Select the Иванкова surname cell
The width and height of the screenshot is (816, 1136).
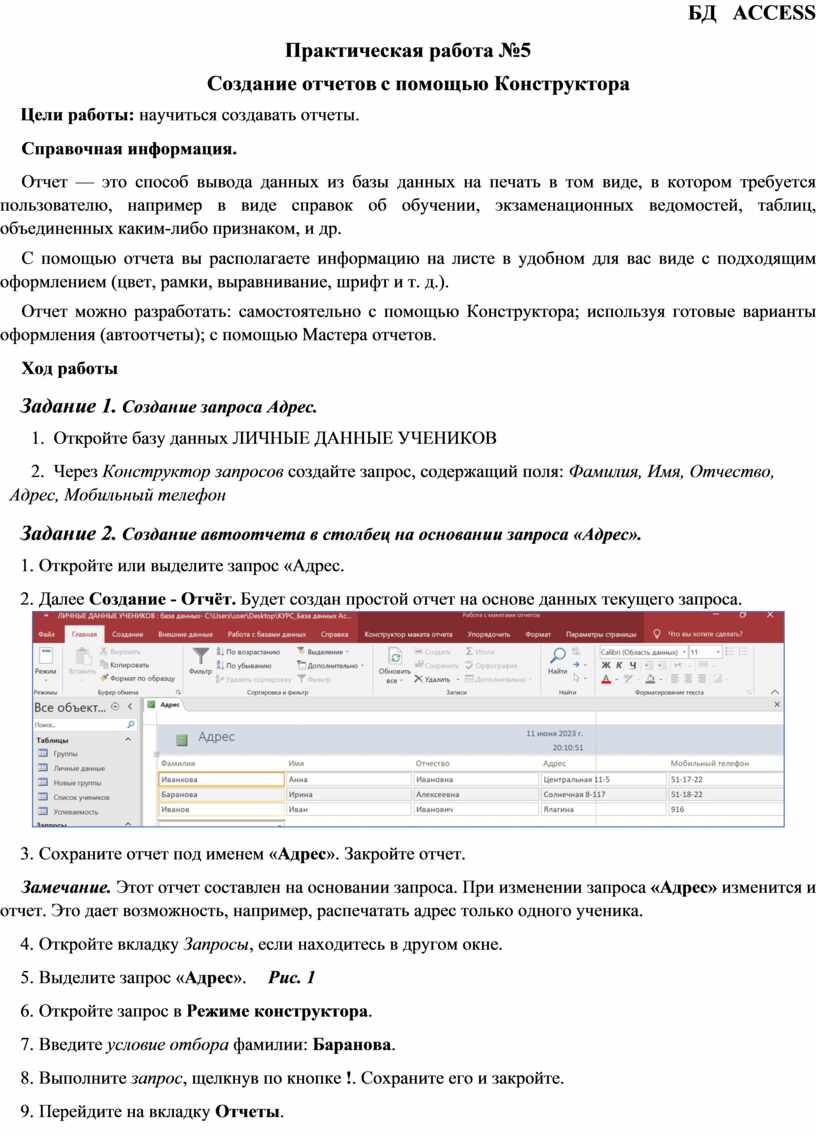[221, 780]
